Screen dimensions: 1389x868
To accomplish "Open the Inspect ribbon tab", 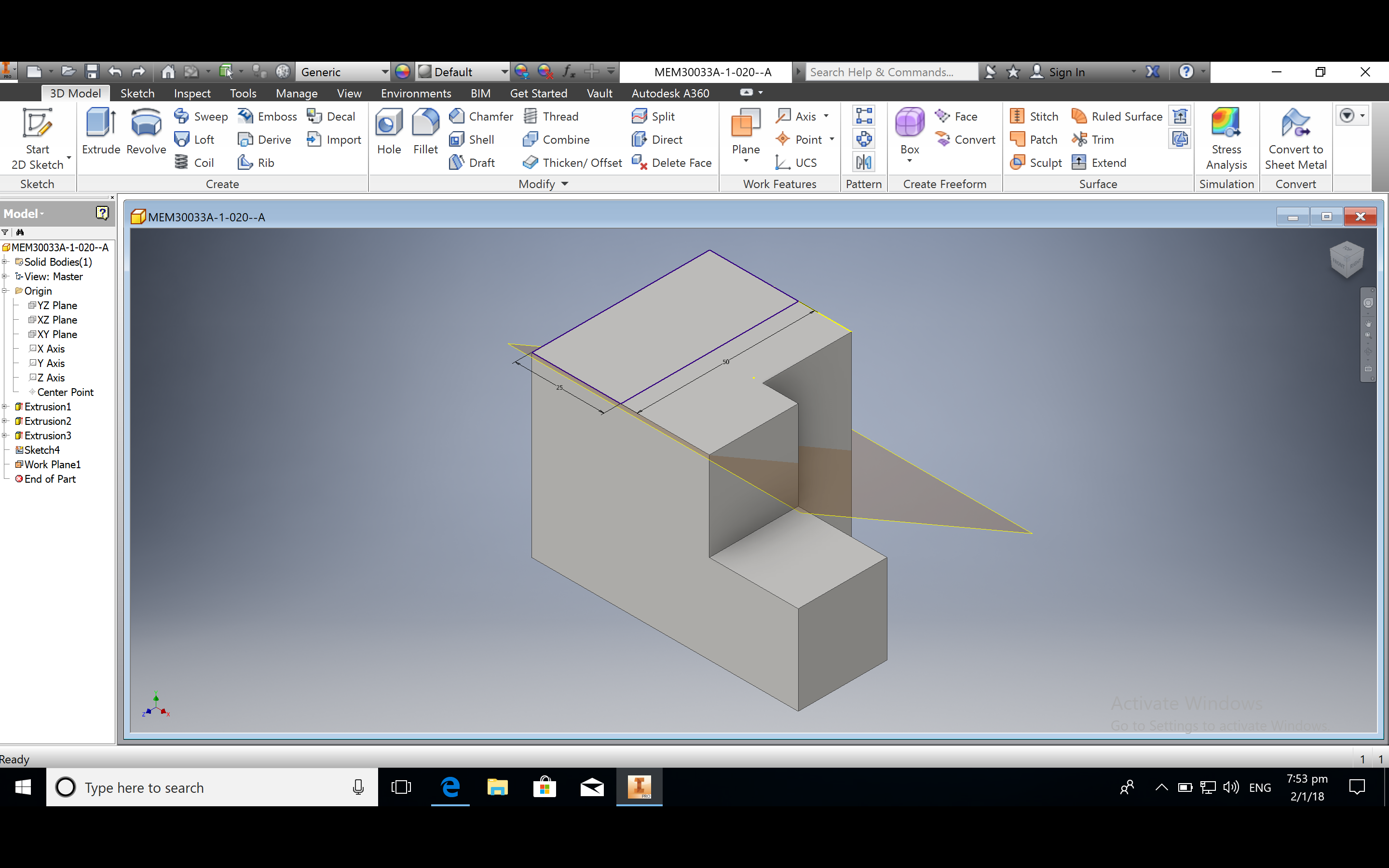I will click(191, 93).
